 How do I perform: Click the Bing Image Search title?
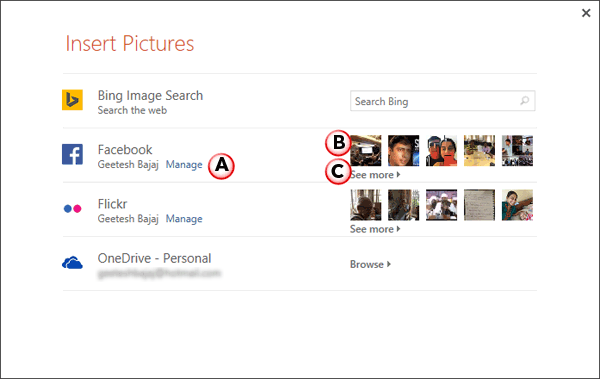click(150, 96)
